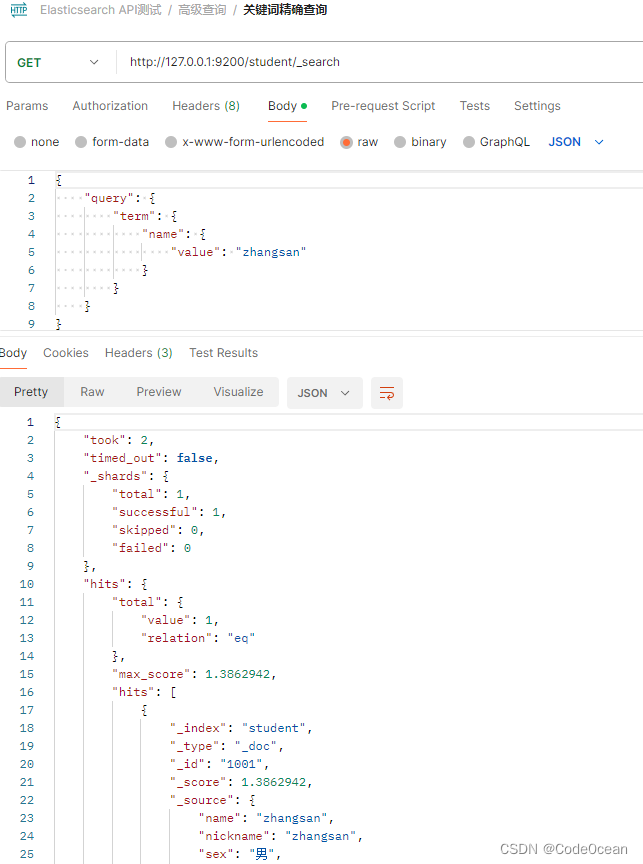The height and width of the screenshot is (864, 643).
Task: Open the response Headers (3) tab
Action: tap(139, 353)
